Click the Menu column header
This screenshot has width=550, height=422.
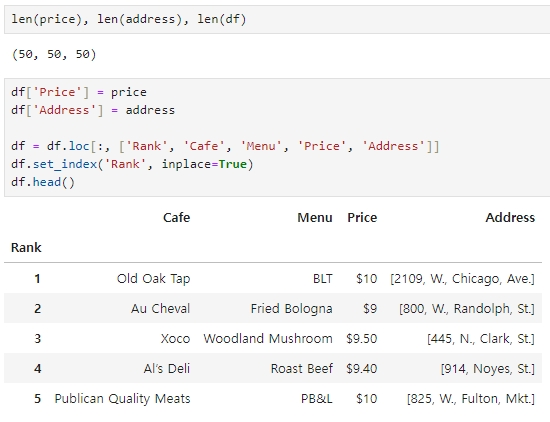coord(315,217)
